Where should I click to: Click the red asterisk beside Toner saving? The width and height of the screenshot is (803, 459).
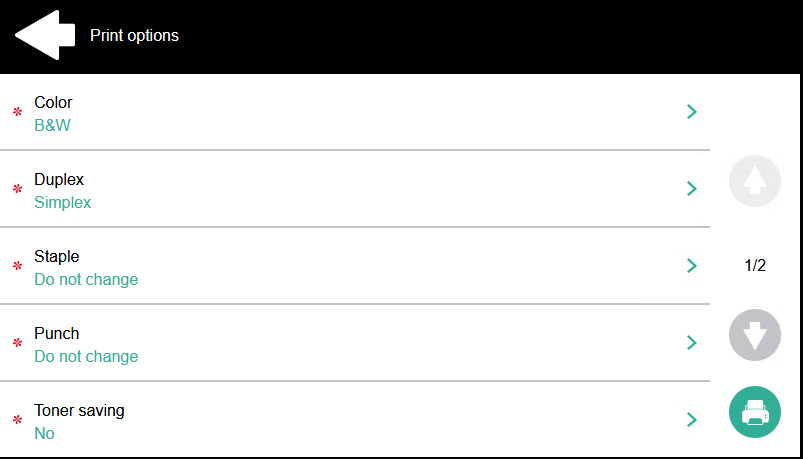[17, 421]
